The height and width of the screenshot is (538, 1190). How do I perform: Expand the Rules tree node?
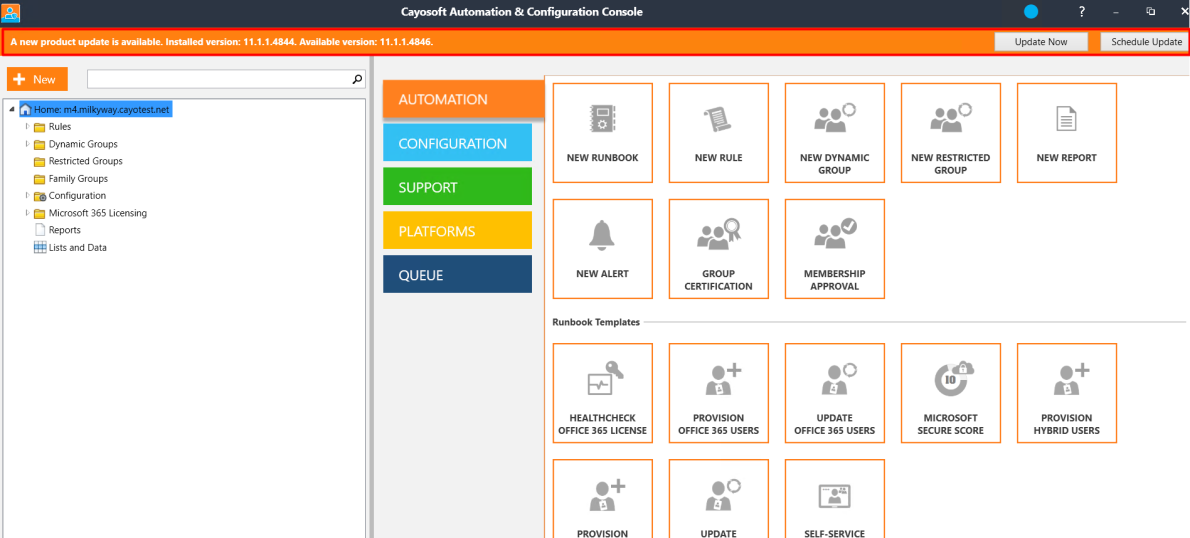coord(27,126)
